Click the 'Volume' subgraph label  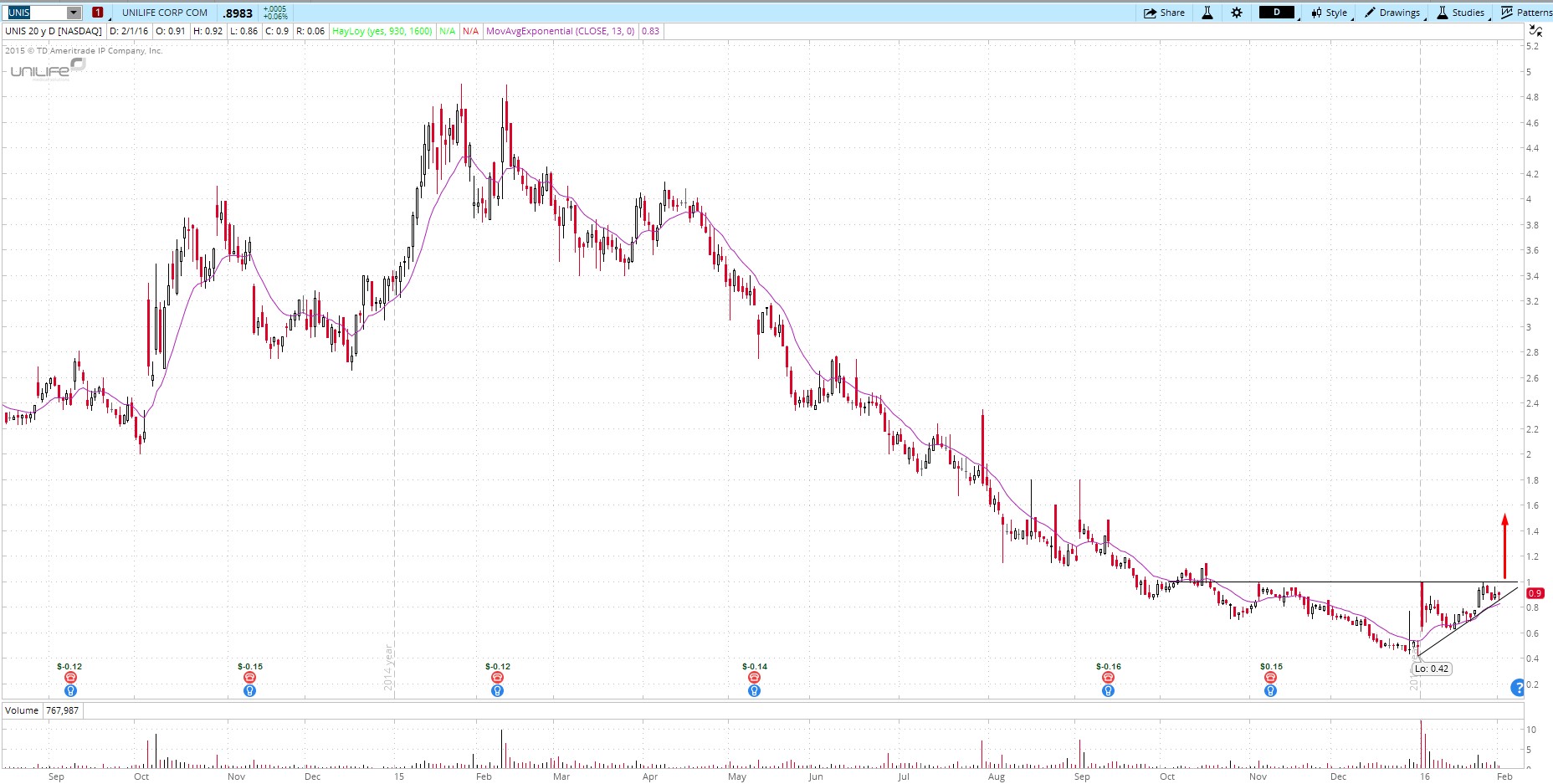point(22,710)
